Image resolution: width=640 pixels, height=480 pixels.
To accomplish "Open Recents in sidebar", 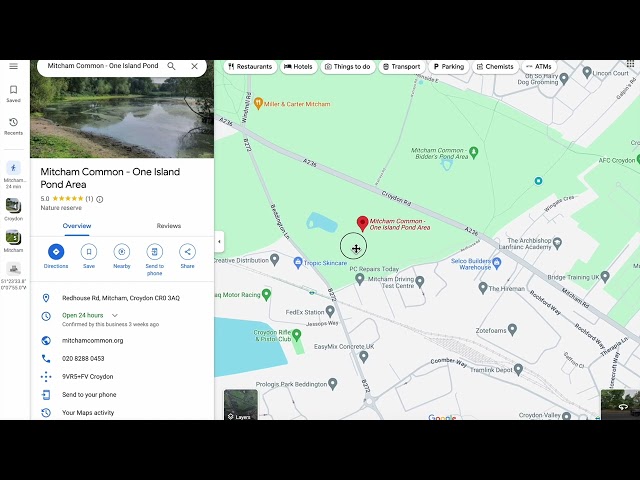I will pos(13,126).
